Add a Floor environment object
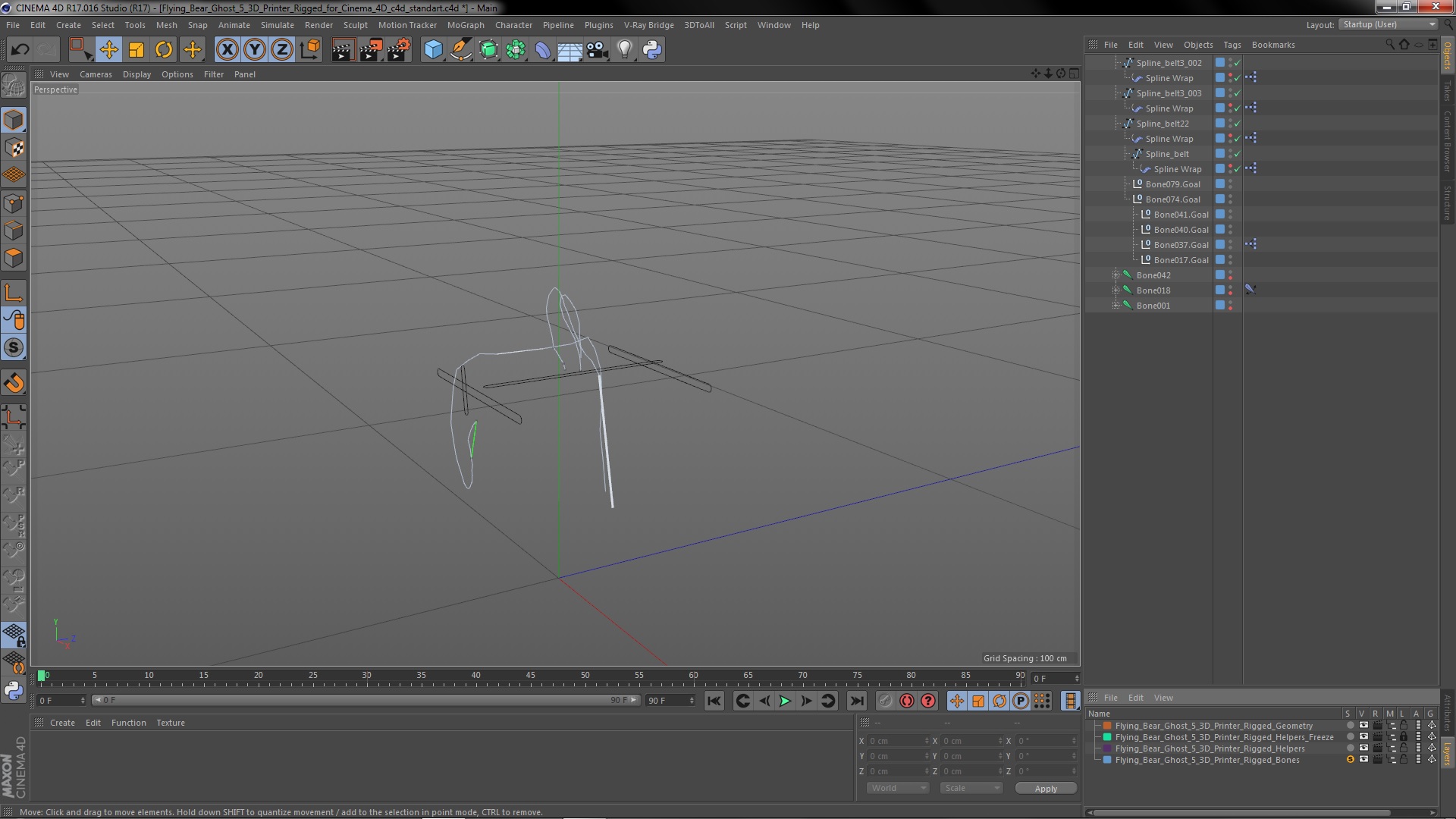This screenshot has width=1456, height=819. [570, 50]
